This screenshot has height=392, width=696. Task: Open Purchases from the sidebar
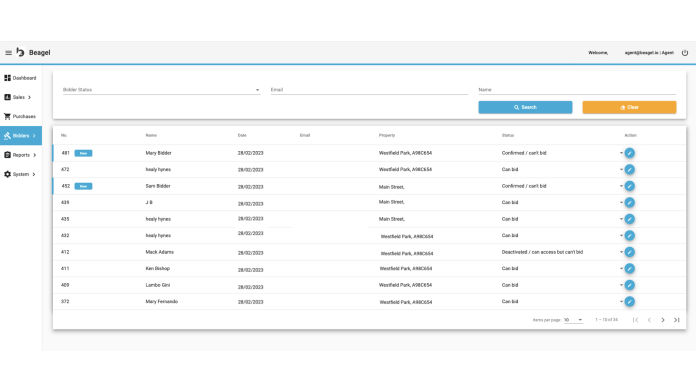[x=21, y=116]
